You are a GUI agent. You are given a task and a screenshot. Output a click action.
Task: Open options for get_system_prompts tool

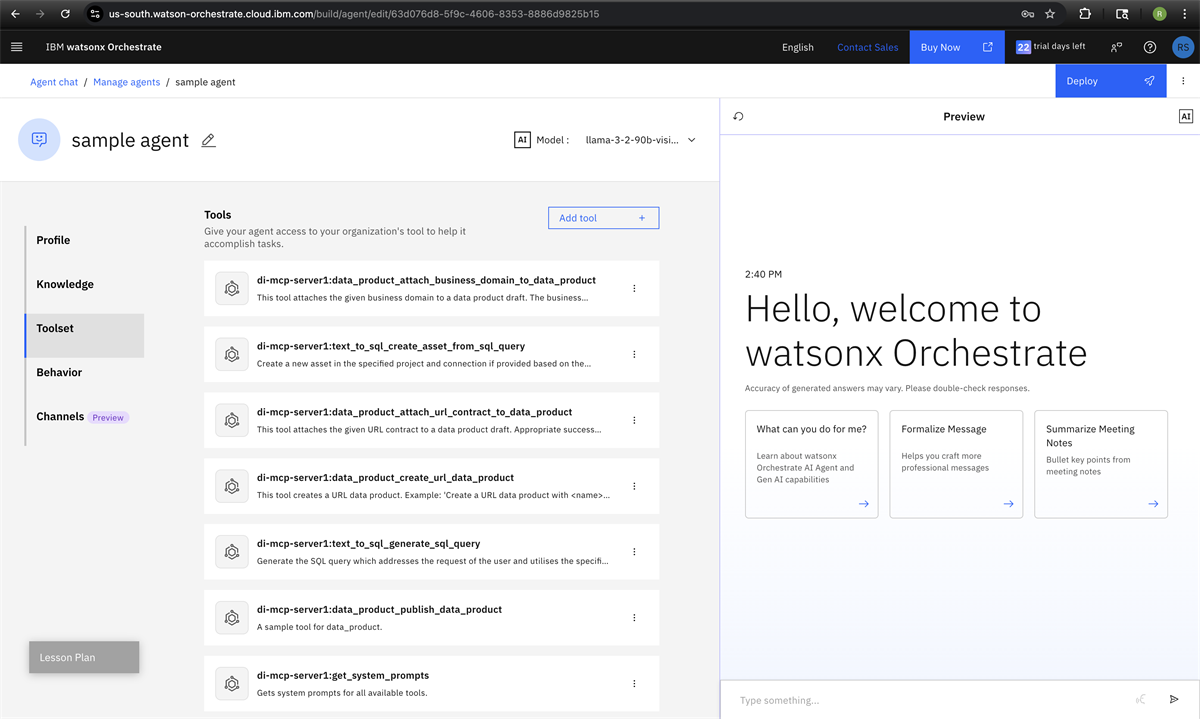tap(634, 684)
